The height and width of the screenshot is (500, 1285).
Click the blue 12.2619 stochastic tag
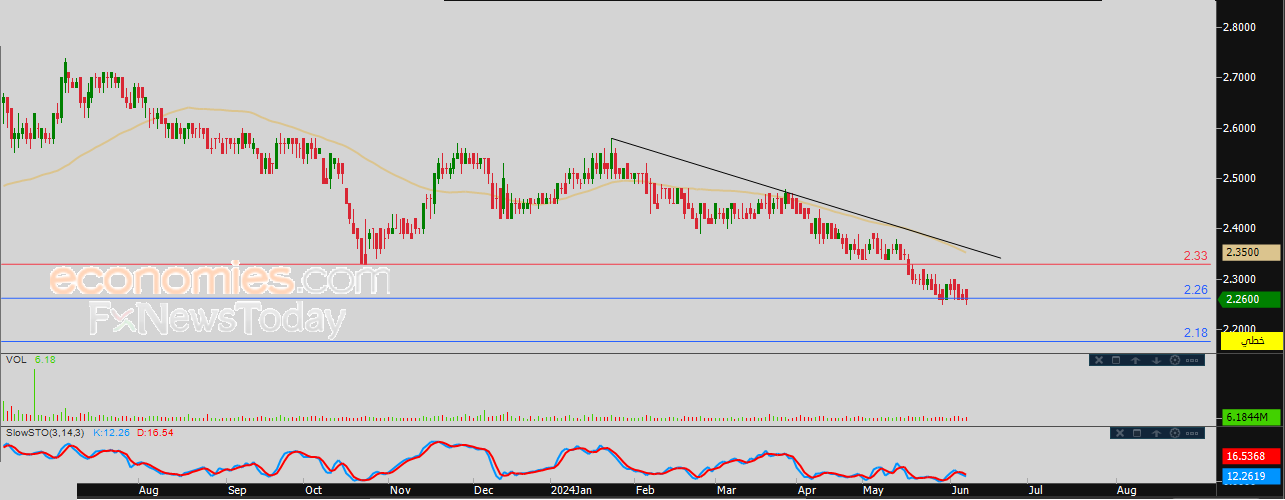click(1250, 477)
